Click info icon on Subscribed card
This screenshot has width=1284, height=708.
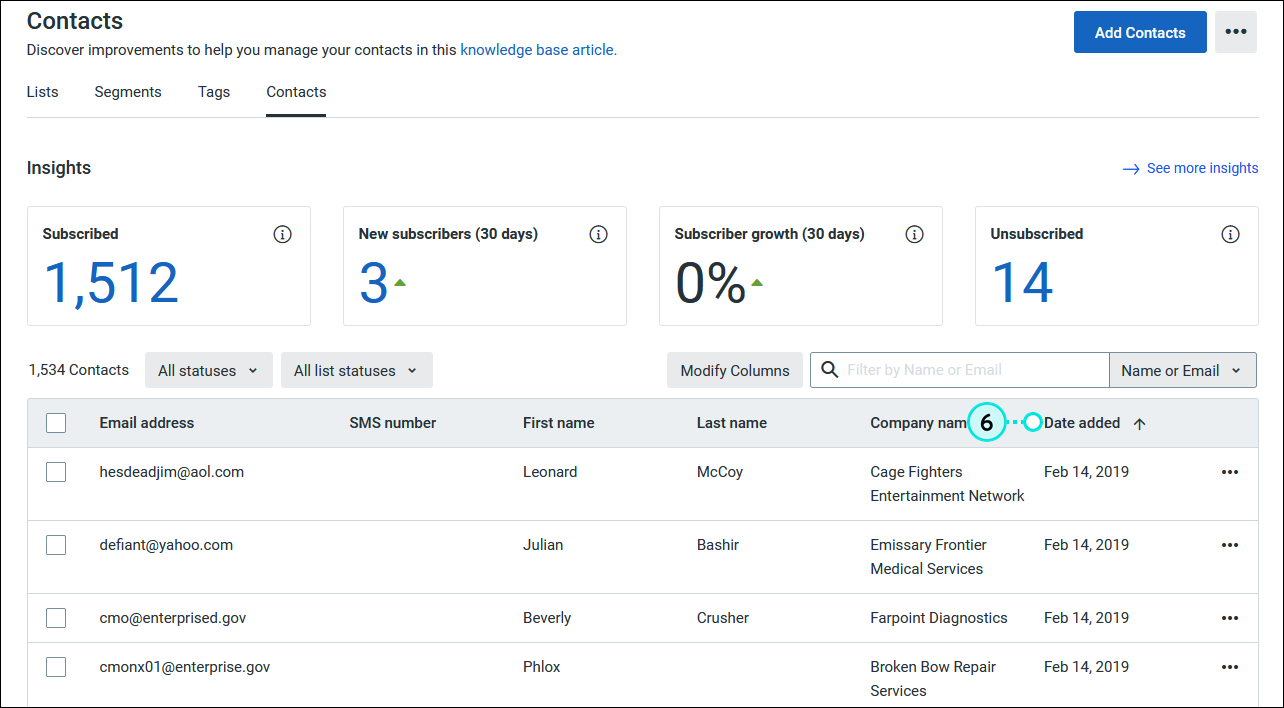coord(283,234)
